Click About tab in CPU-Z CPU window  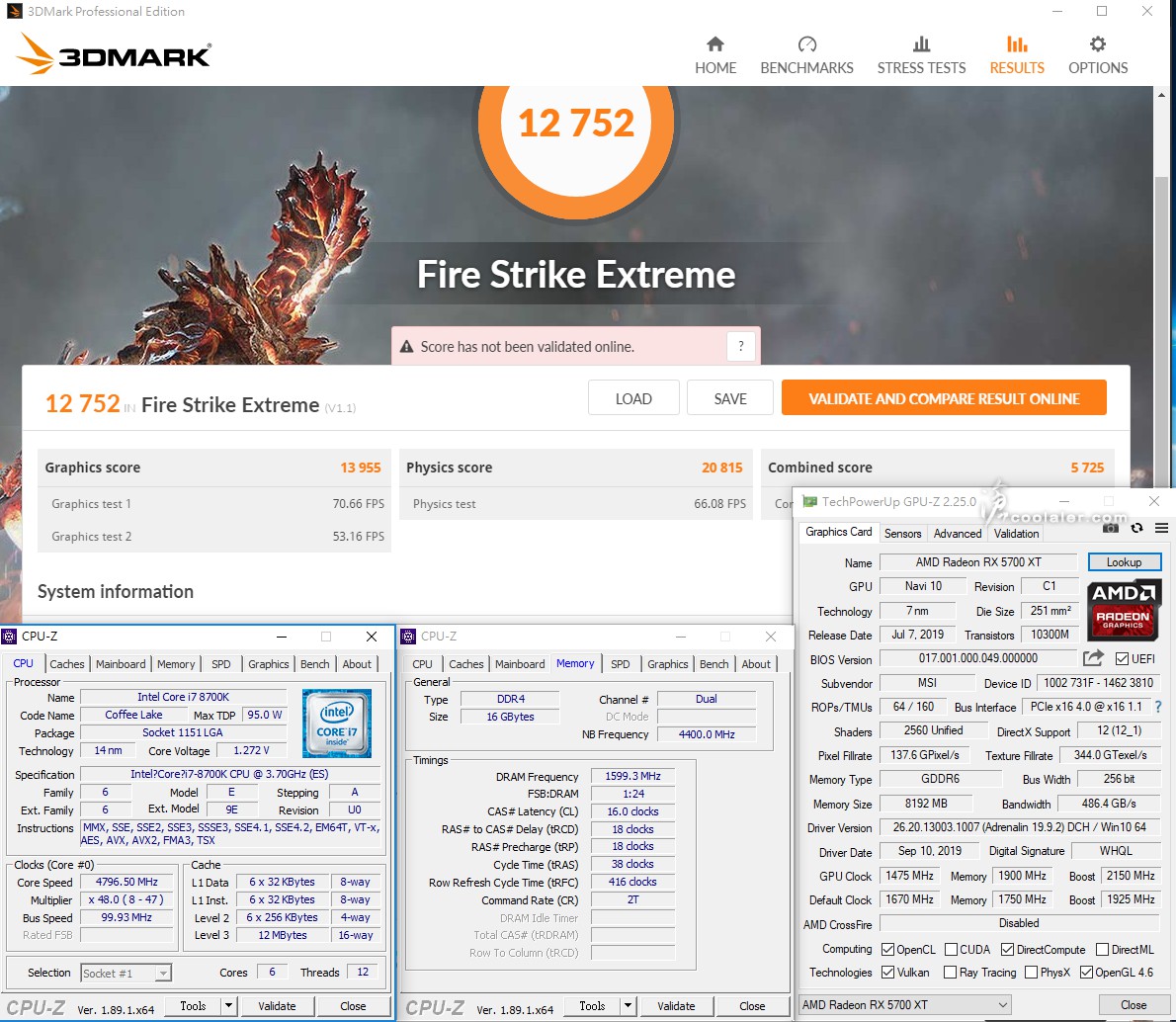357,664
